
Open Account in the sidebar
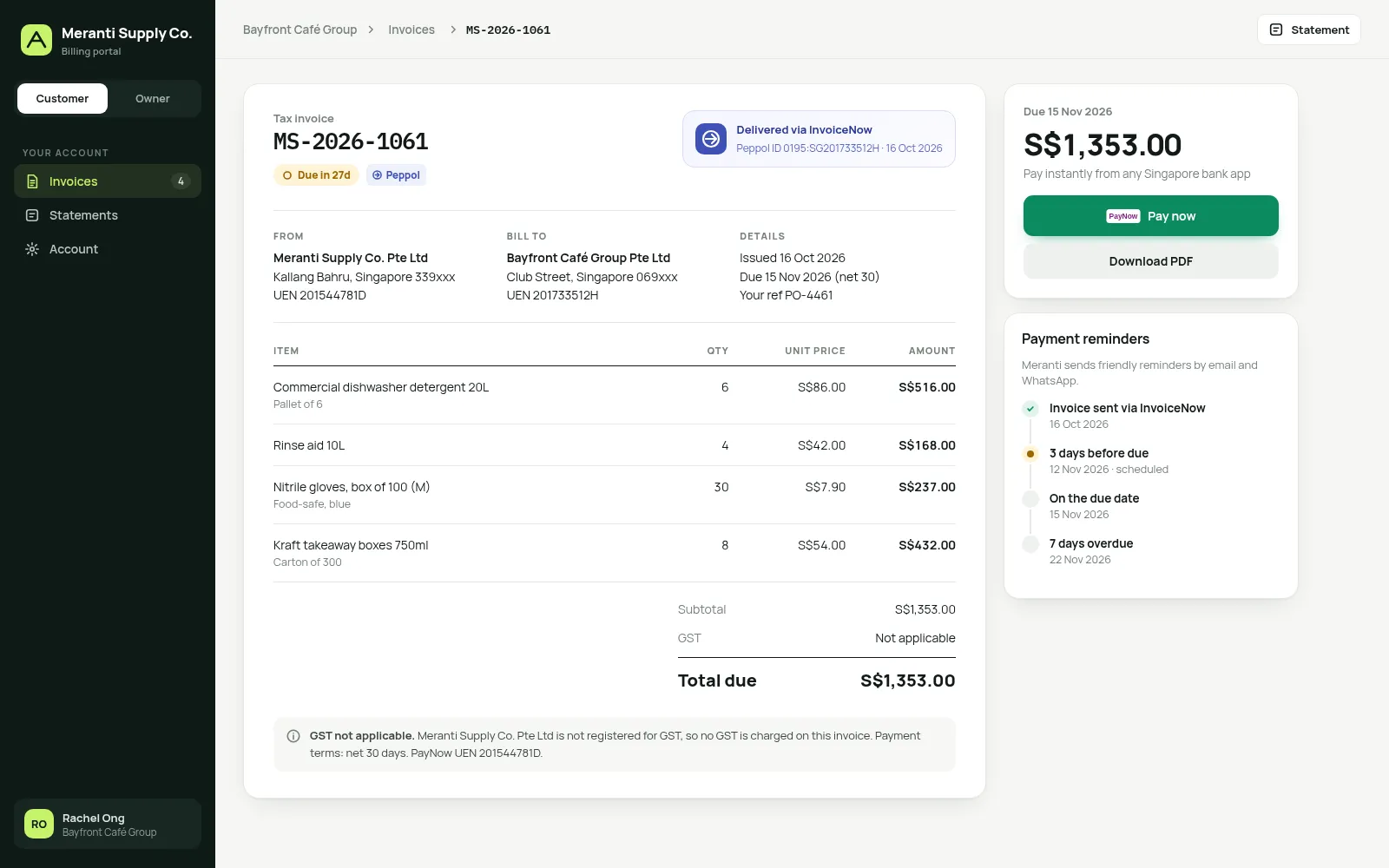point(108,249)
